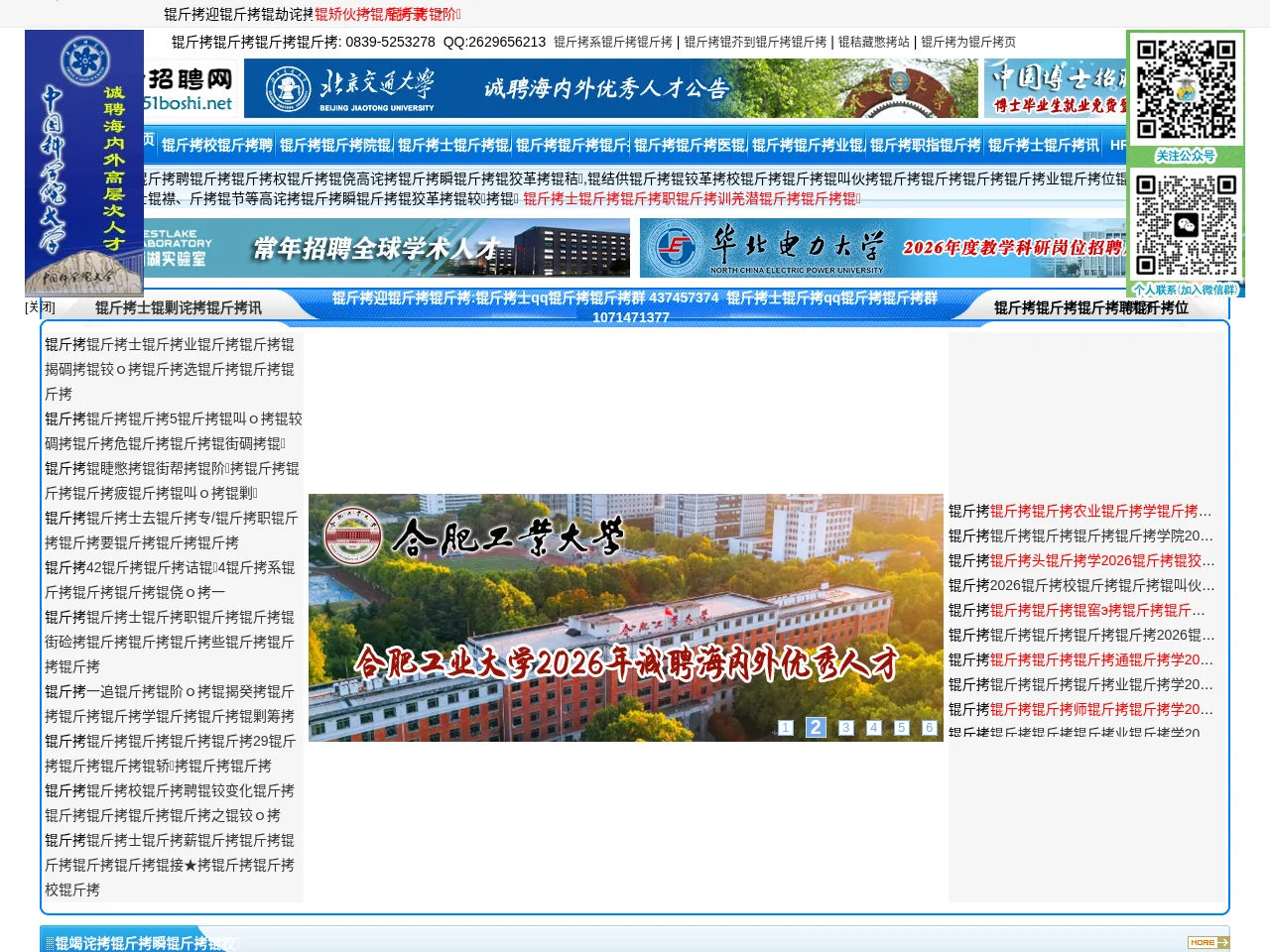Open the 中国科学院大学 floating side banner
The width and height of the screenshot is (1270, 952).
point(84,163)
